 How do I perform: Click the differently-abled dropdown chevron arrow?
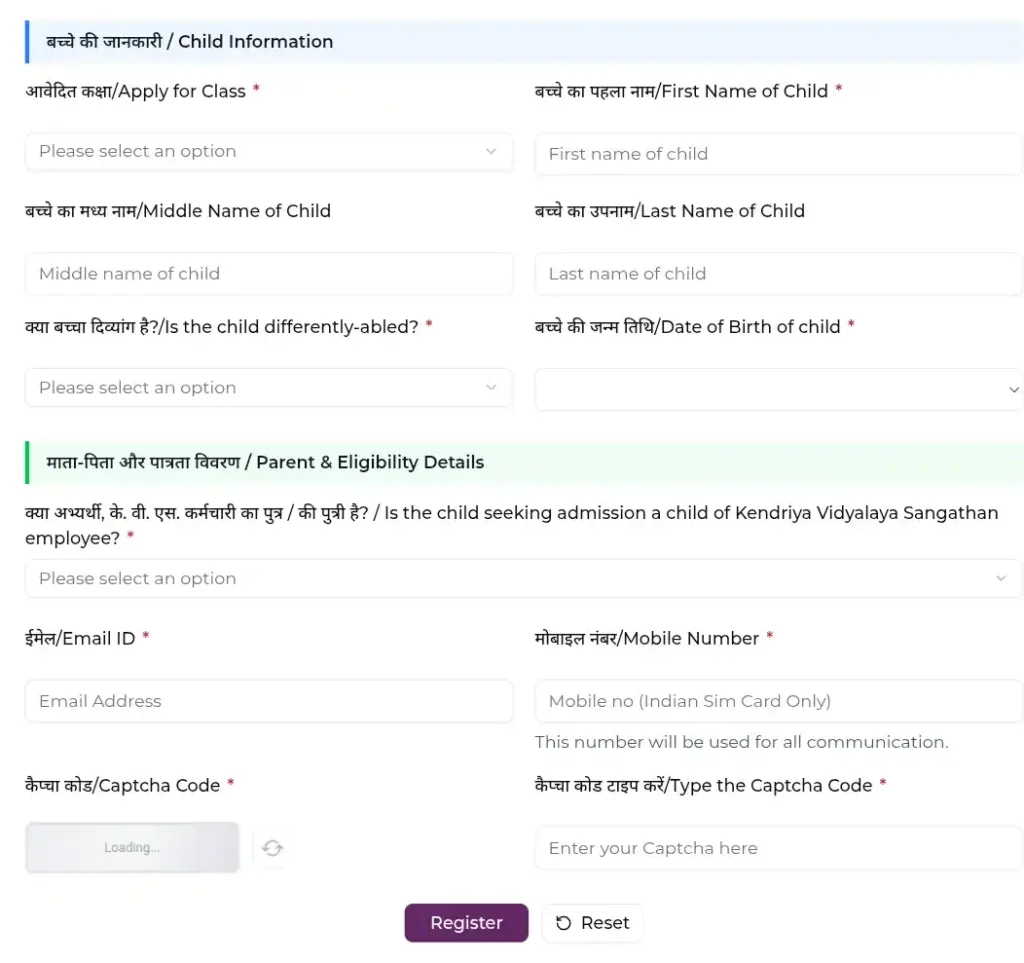pos(491,388)
